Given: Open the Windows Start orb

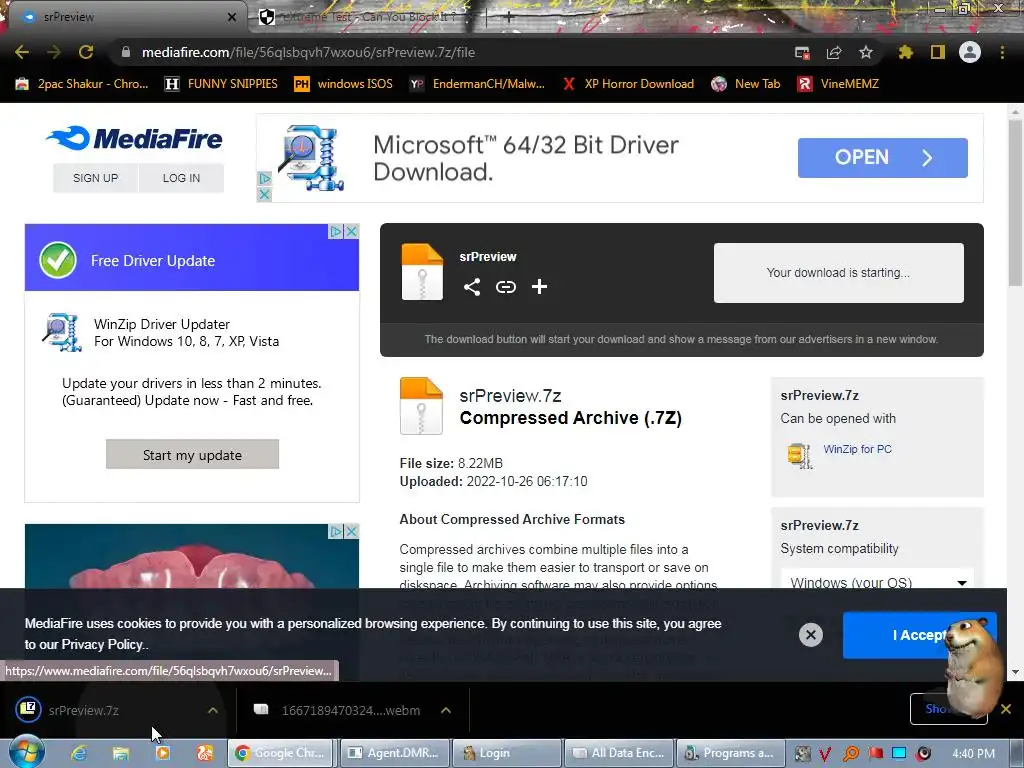Looking at the screenshot, I should click(27, 752).
